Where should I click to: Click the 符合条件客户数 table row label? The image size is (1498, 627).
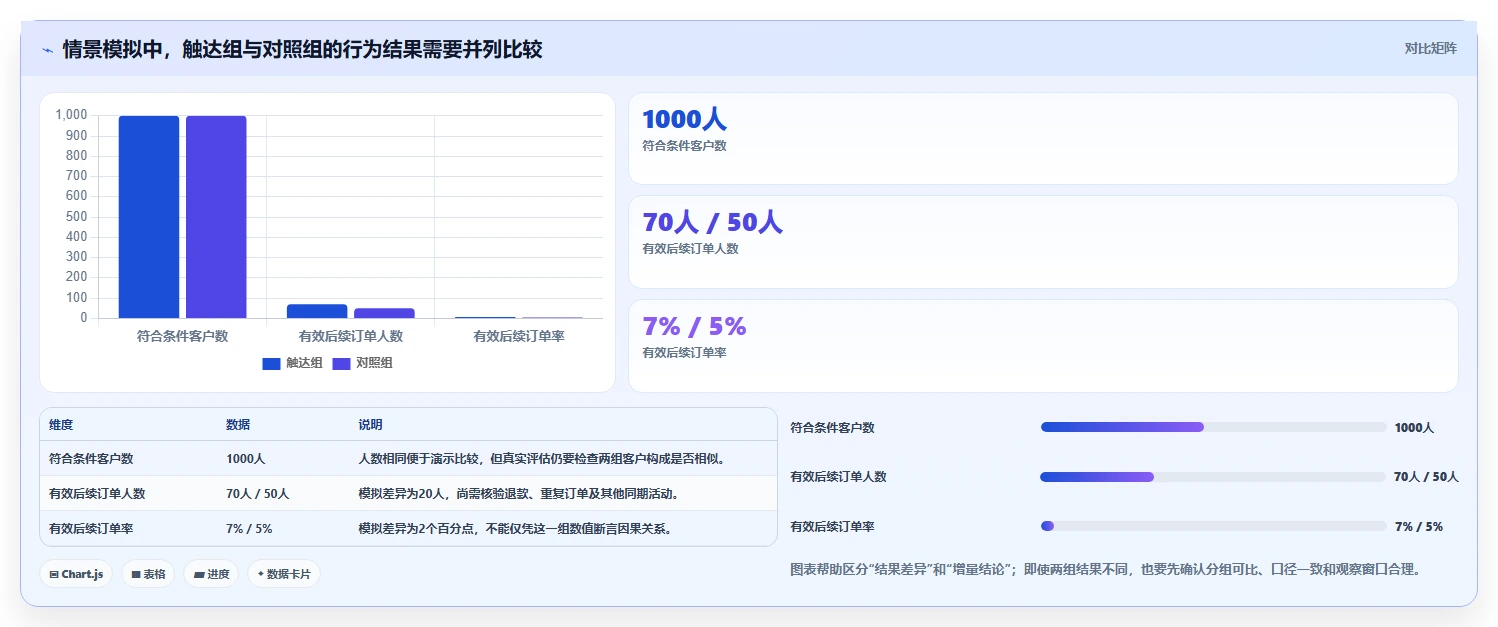91,459
